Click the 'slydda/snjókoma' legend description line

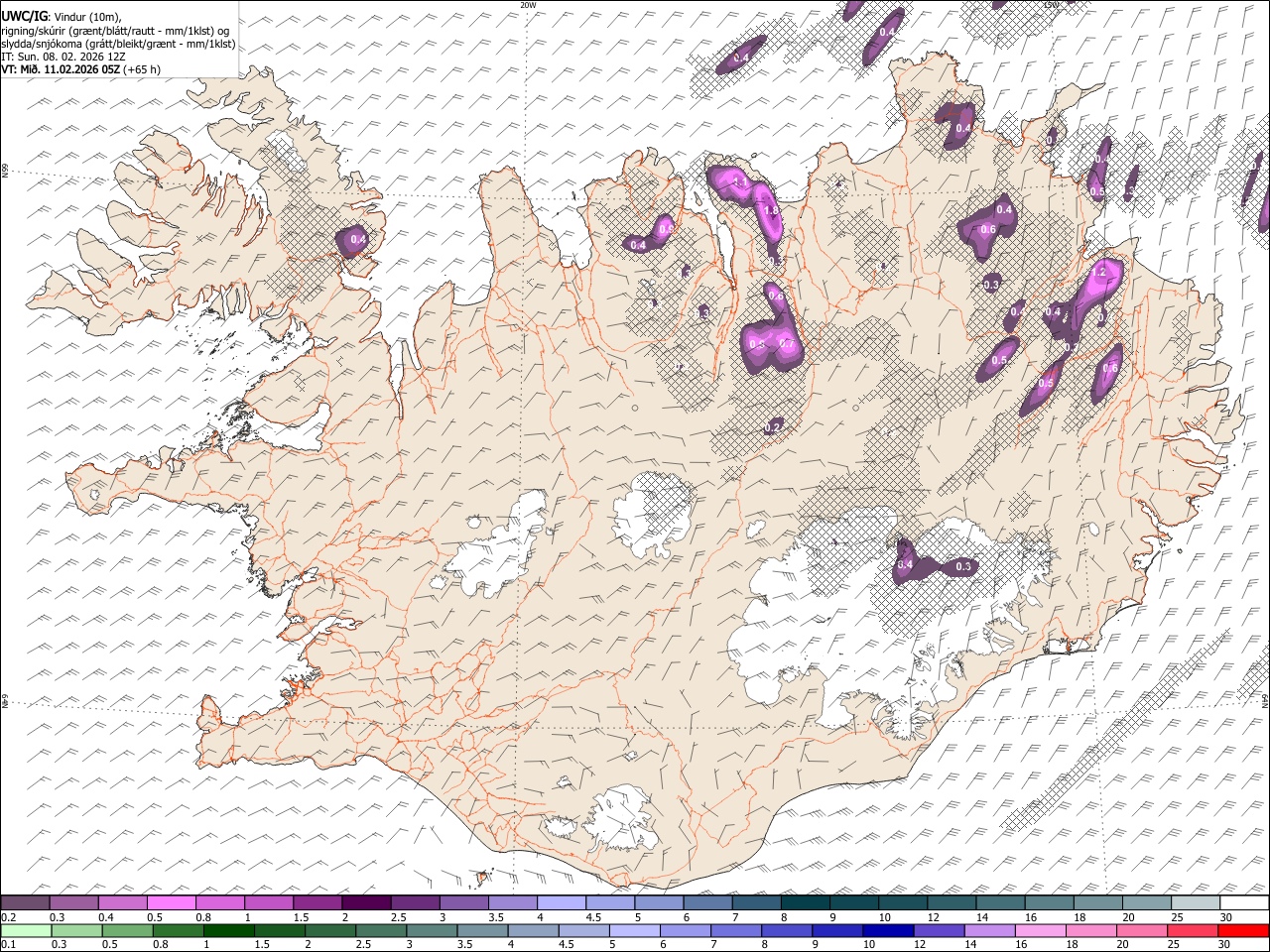point(118,44)
